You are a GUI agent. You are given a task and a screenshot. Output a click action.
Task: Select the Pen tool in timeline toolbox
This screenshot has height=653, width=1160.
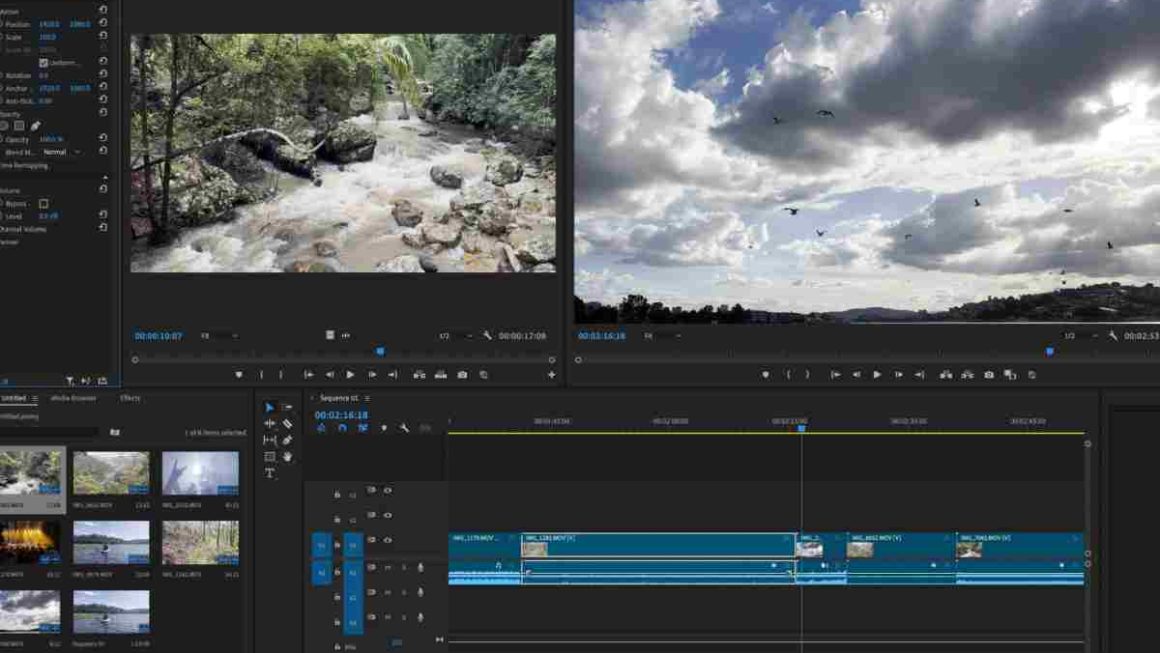pyautogui.click(x=287, y=440)
